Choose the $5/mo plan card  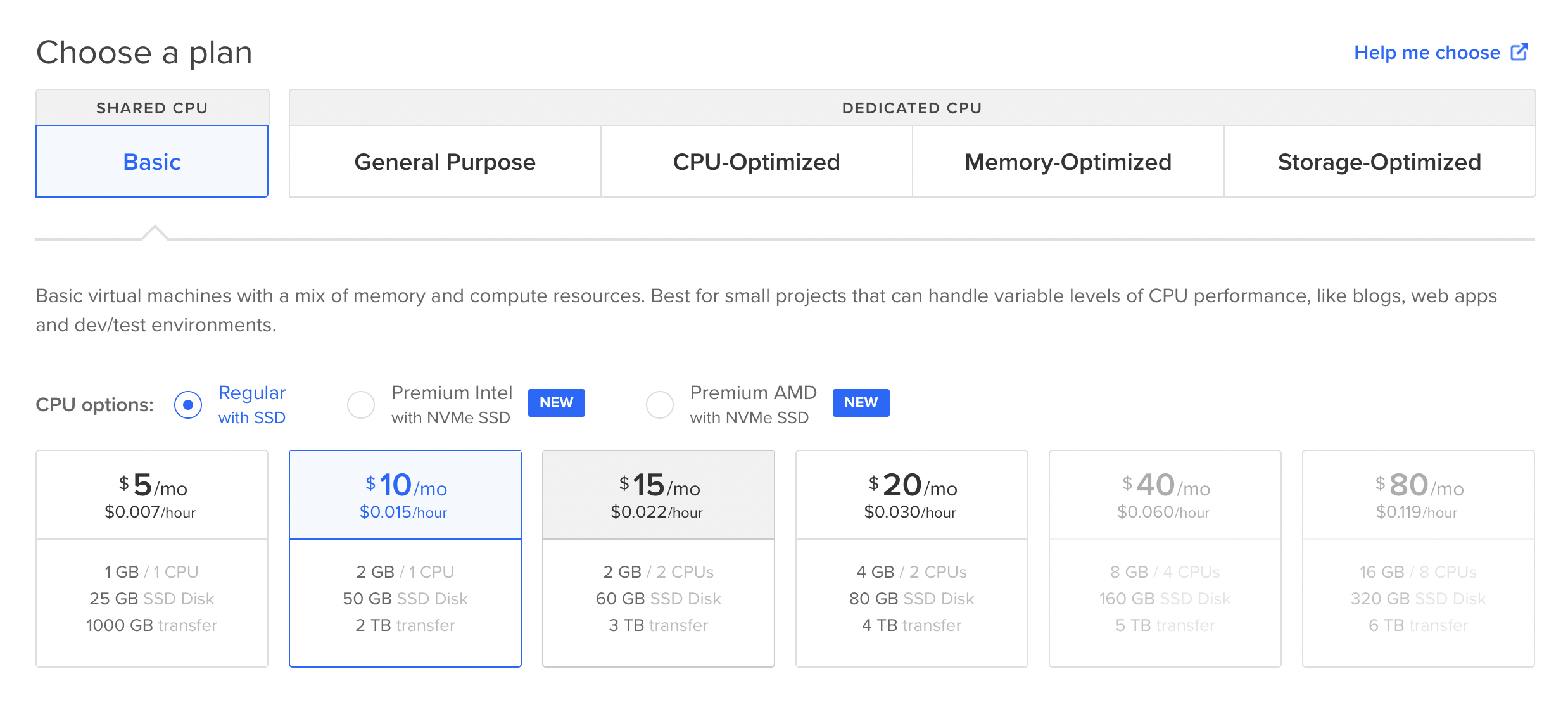[x=152, y=558]
